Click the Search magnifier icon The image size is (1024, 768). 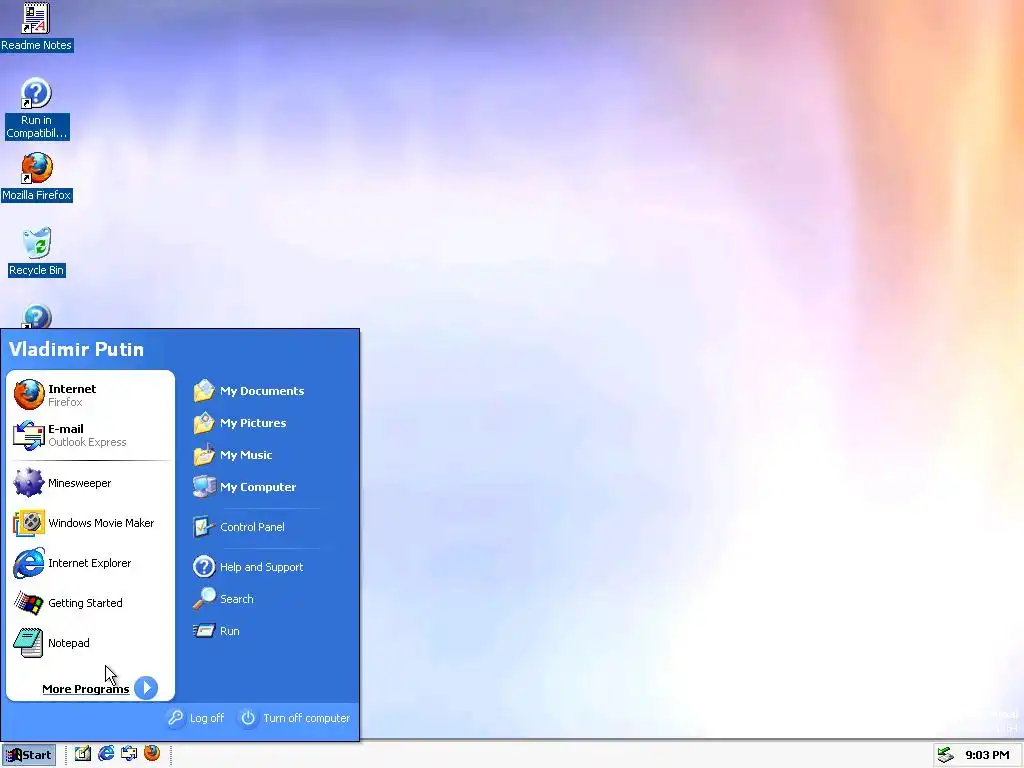tap(204, 598)
